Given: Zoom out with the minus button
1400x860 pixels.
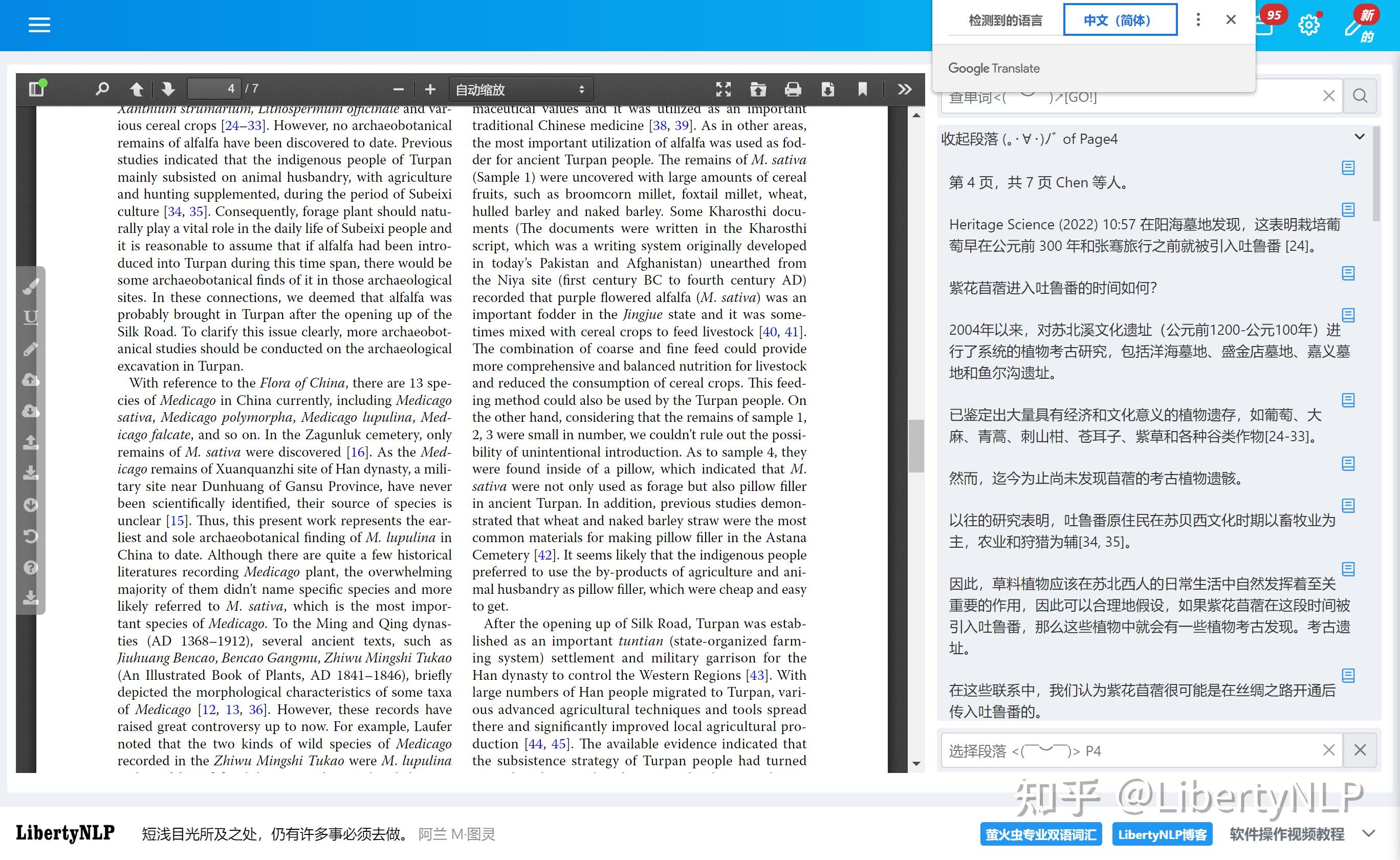Looking at the screenshot, I should tap(399, 89).
